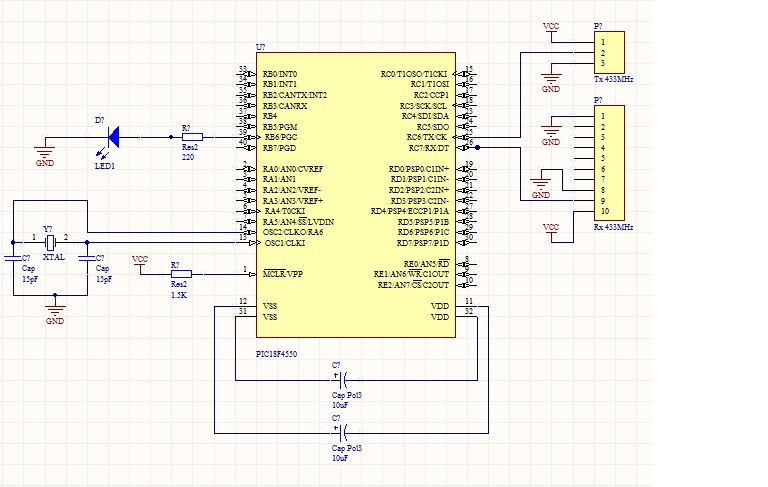Click the Rx 433MHz label text
The image size is (768, 487).
(x=613, y=227)
